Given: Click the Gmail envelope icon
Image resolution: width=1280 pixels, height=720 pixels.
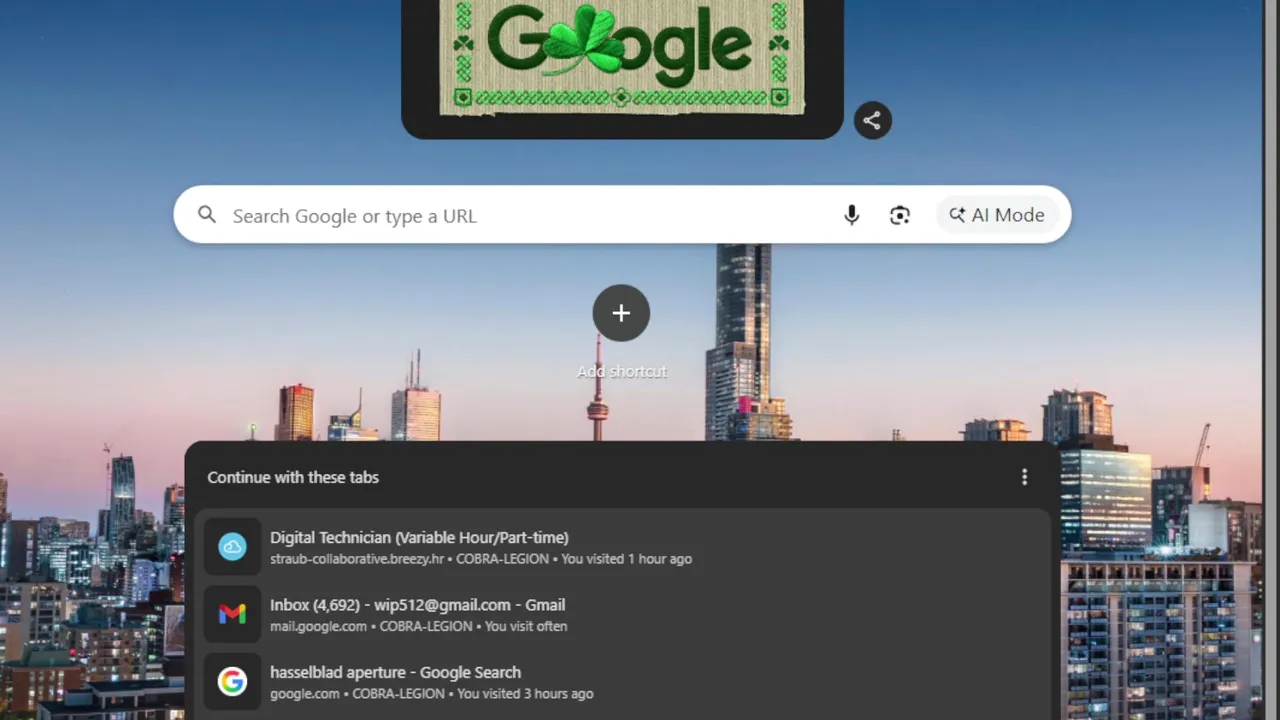Looking at the screenshot, I should pos(232,614).
